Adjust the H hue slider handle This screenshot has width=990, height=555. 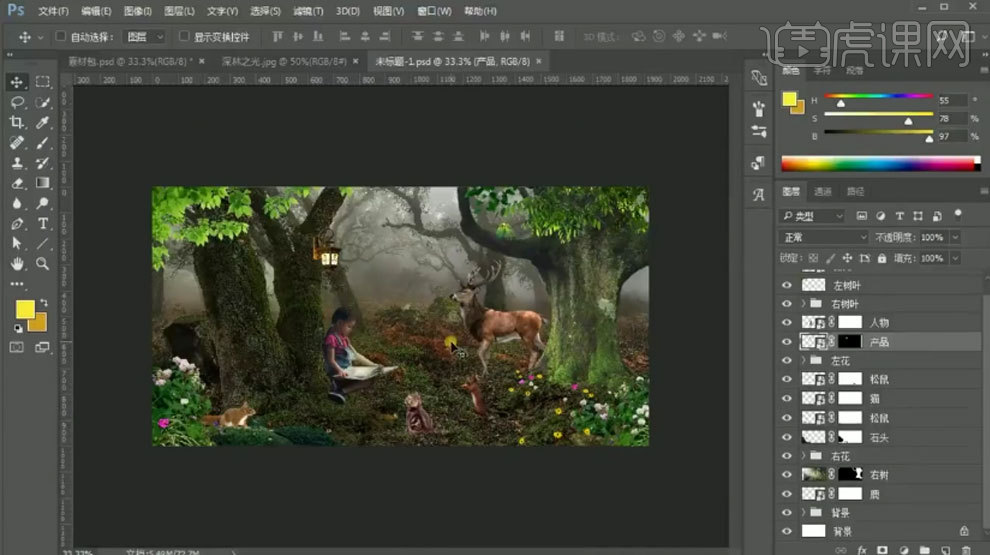pyautogui.click(x=840, y=102)
